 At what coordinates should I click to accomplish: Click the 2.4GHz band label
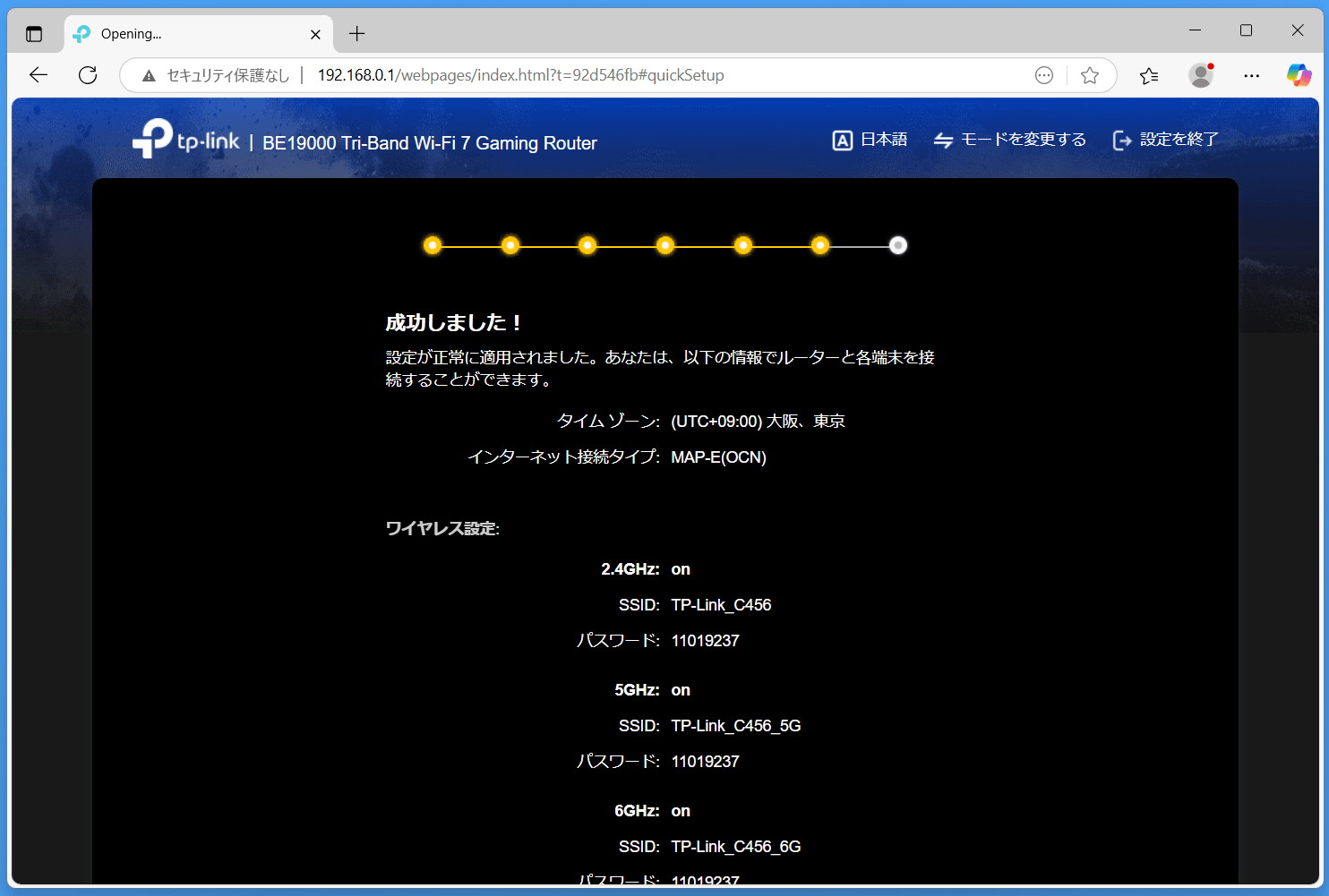coord(630,569)
